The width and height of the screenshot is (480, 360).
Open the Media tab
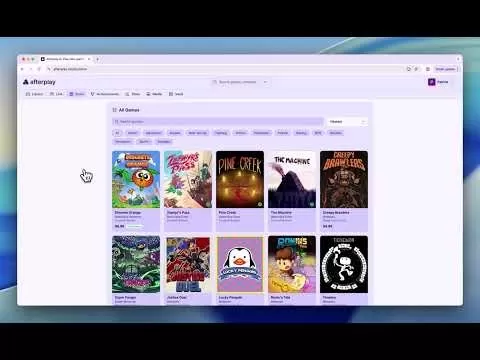pyautogui.click(x=154, y=94)
